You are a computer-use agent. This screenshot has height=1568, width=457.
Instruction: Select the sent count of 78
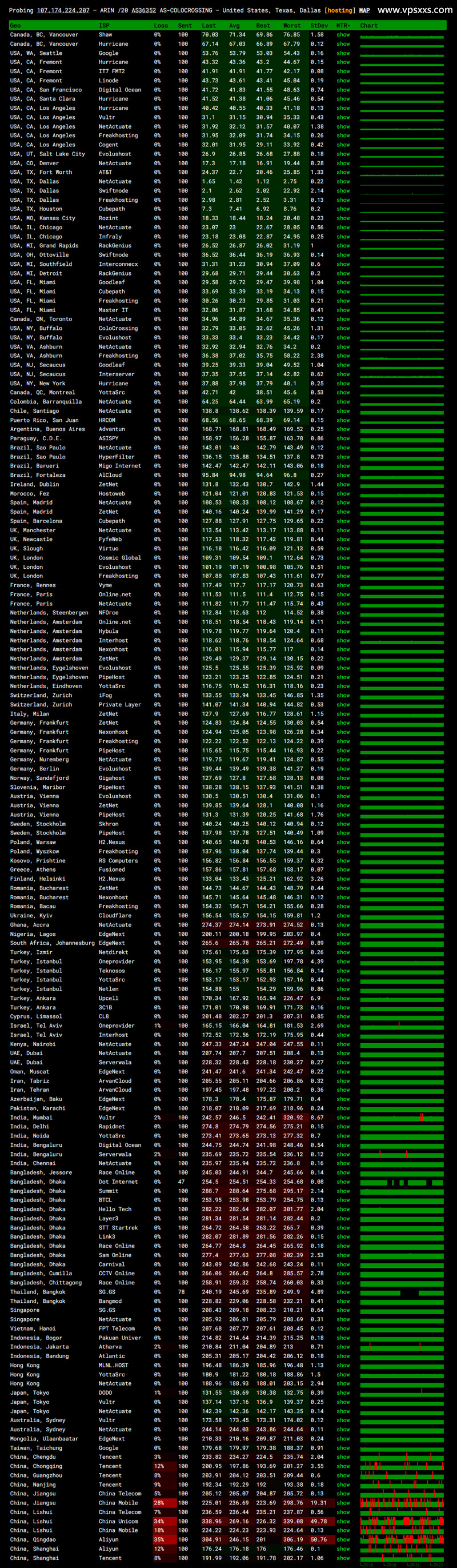181,1292
